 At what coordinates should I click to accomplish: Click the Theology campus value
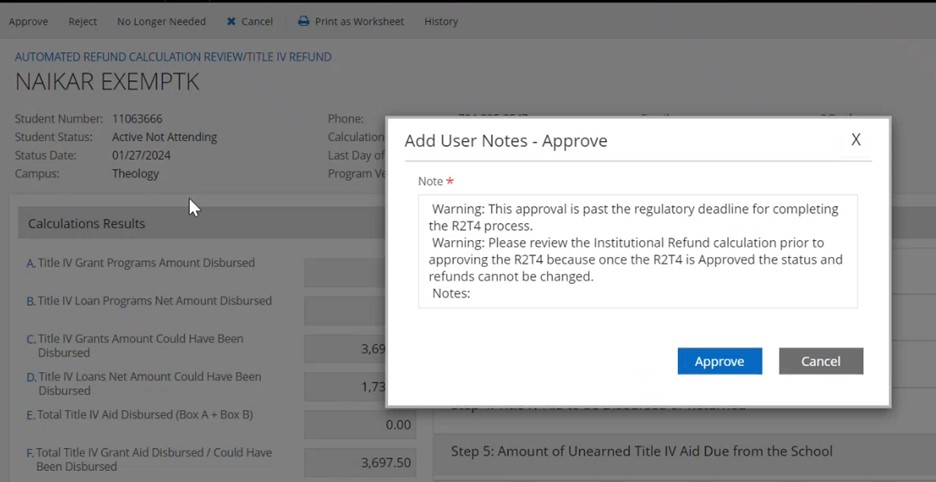136,174
